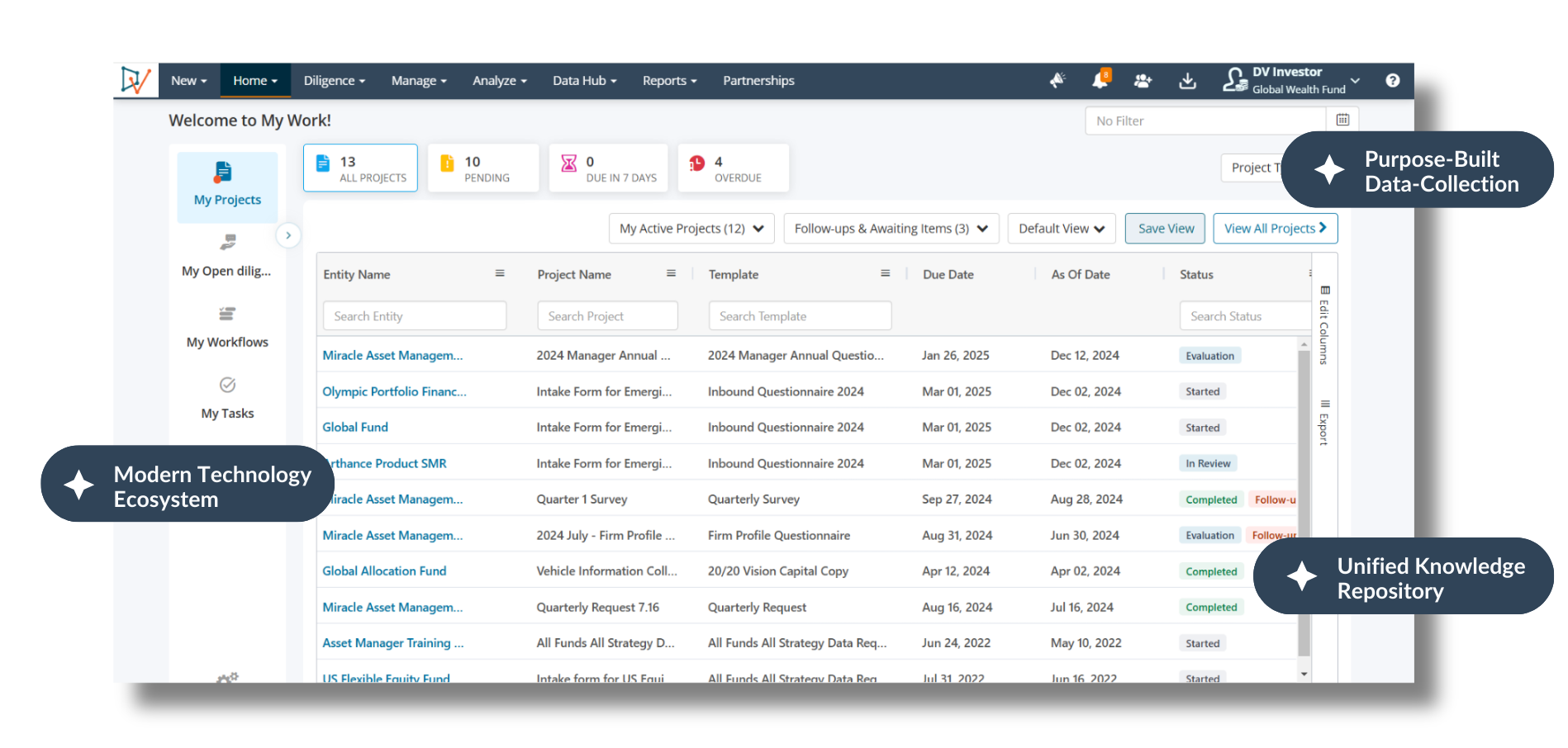Go to Partnerships
This screenshot has width=1568, height=748.
pyautogui.click(x=758, y=81)
